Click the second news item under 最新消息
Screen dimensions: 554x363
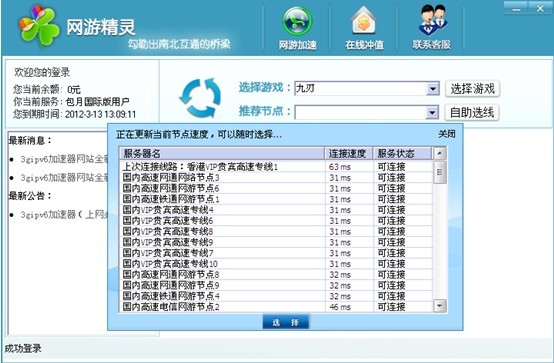[64, 177]
